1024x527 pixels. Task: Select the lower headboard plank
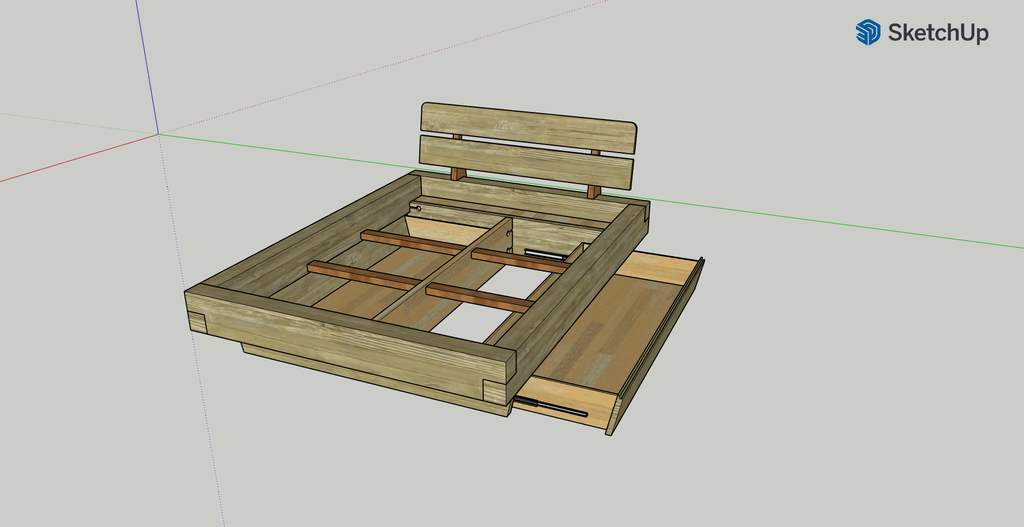(526, 163)
